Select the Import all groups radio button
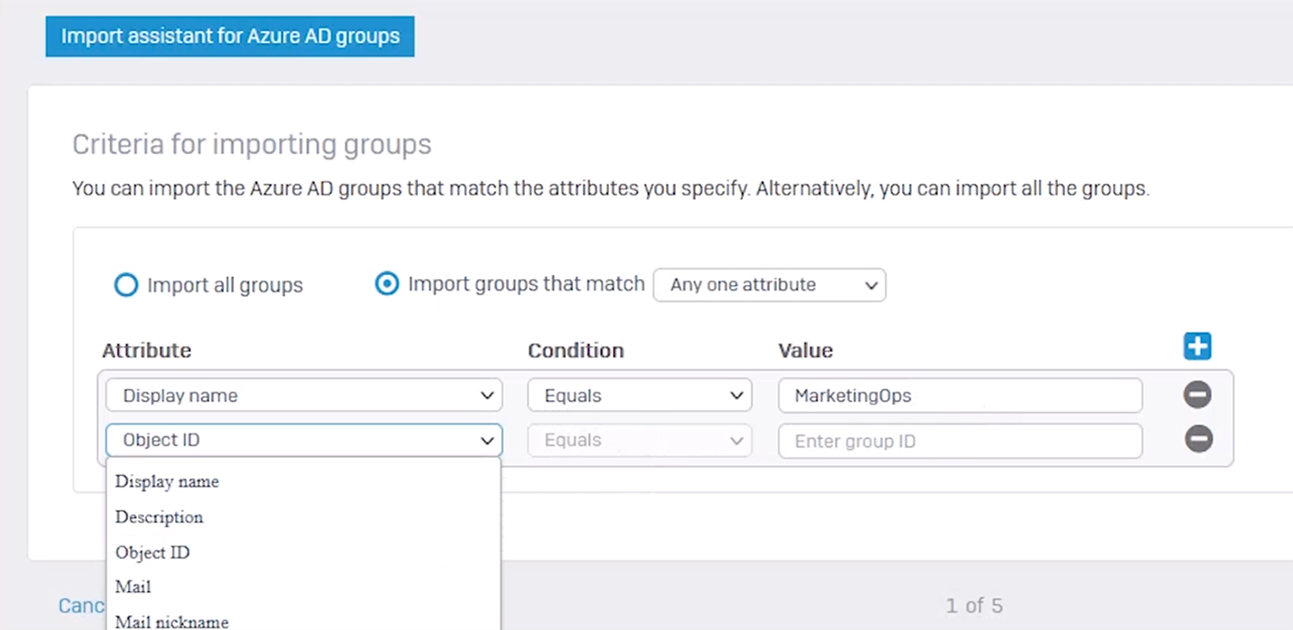Image resolution: width=1293 pixels, height=630 pixels. point(126,285)
